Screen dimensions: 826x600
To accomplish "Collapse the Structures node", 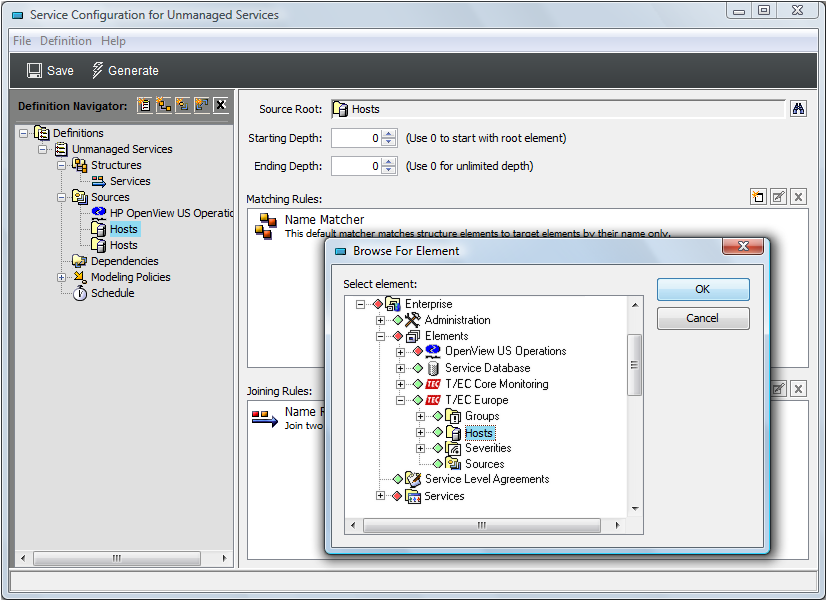I will (62, 165).
